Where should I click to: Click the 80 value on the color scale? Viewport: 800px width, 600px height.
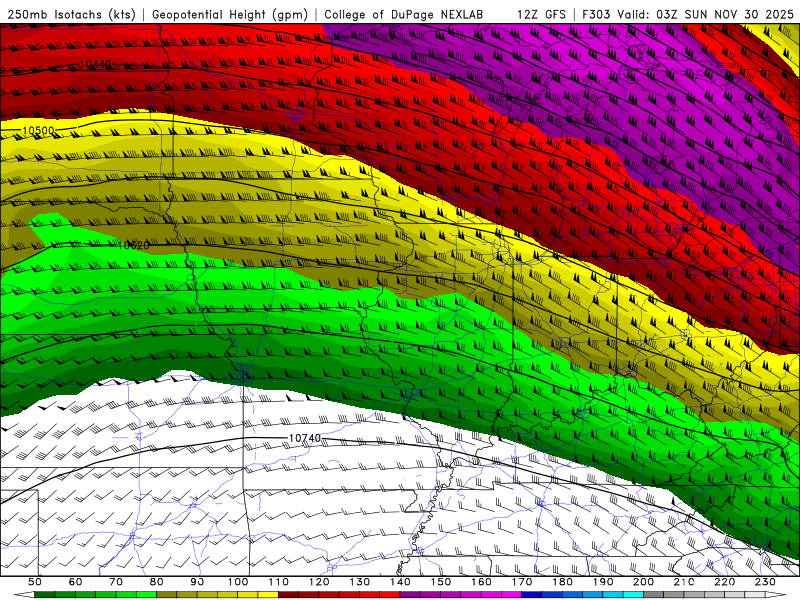click(x=157, y=582)
